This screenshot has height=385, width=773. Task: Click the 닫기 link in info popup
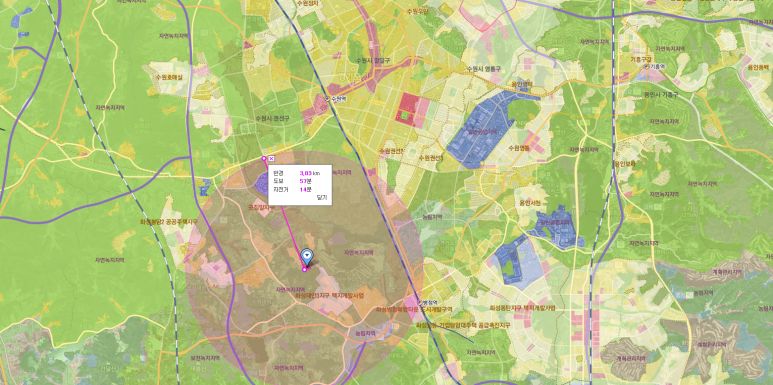coord(321,198)
